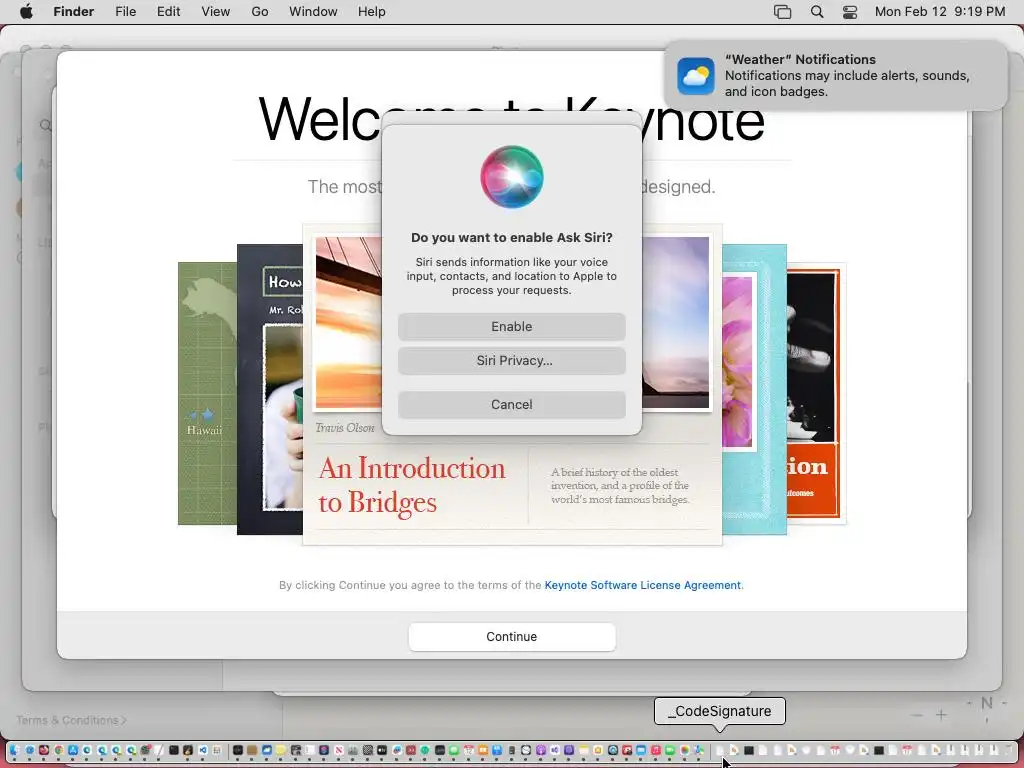Image resolution: width=1024 pixels, height=768 pixels.
Task: Open Google Chrome from the Dock
Action: [x=59, y=750]
